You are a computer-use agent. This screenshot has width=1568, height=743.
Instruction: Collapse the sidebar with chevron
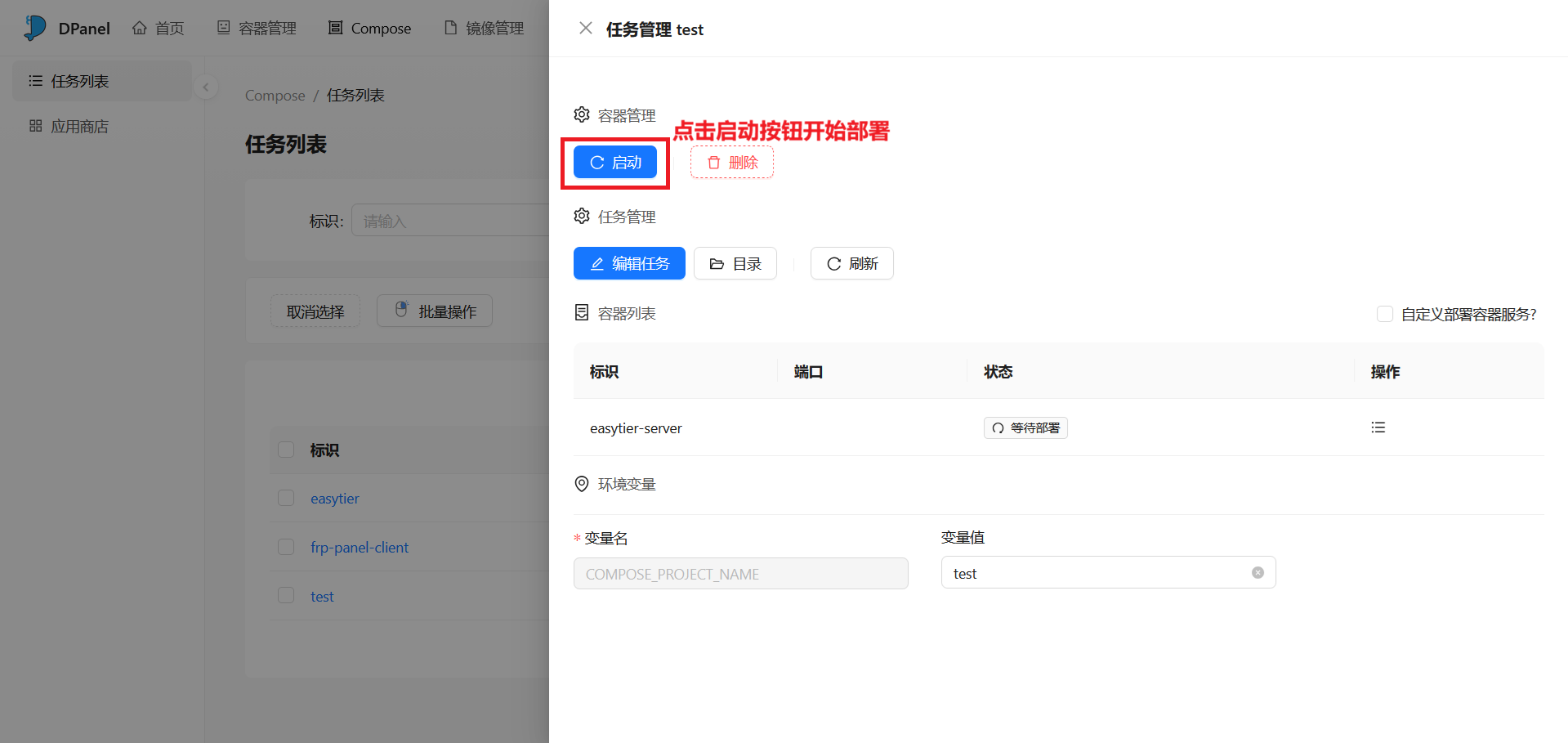206,87
